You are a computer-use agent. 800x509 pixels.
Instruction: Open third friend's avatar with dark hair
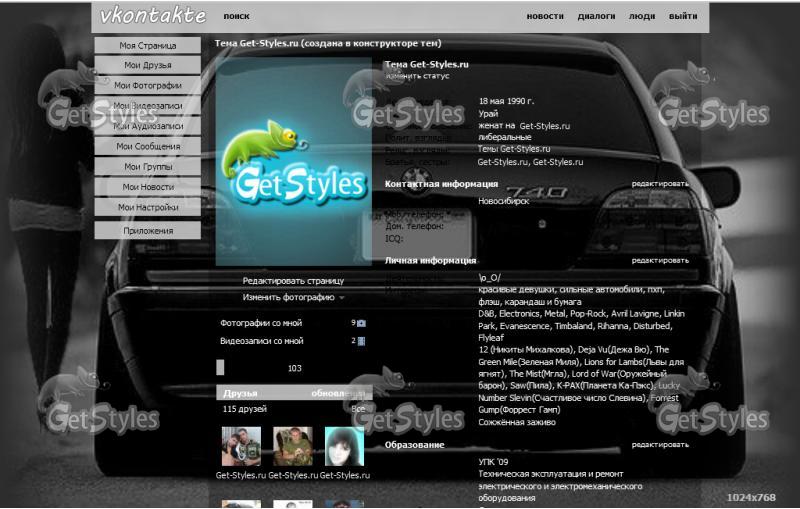345,447
